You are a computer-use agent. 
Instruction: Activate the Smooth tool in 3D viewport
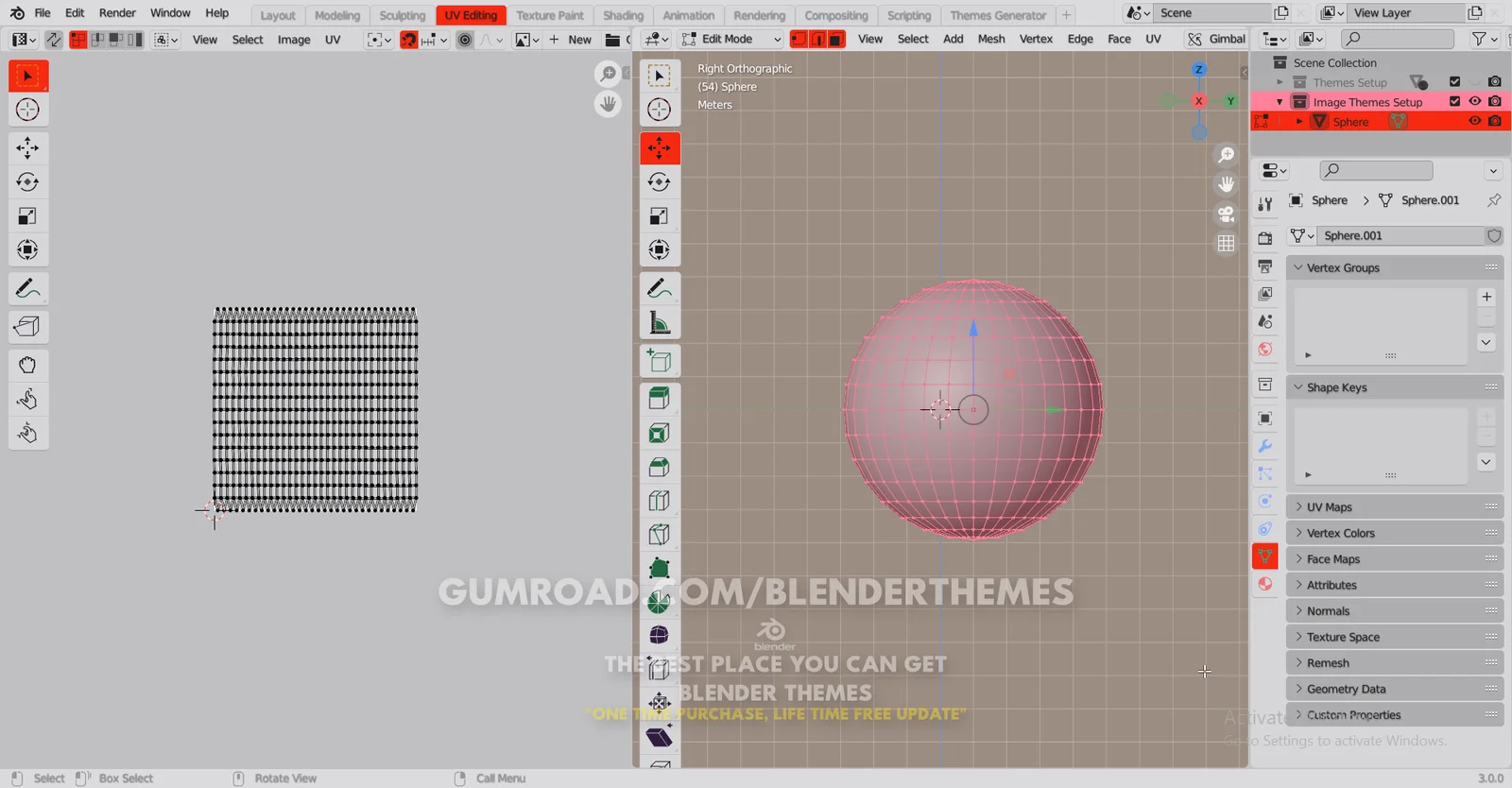point(660,635)
